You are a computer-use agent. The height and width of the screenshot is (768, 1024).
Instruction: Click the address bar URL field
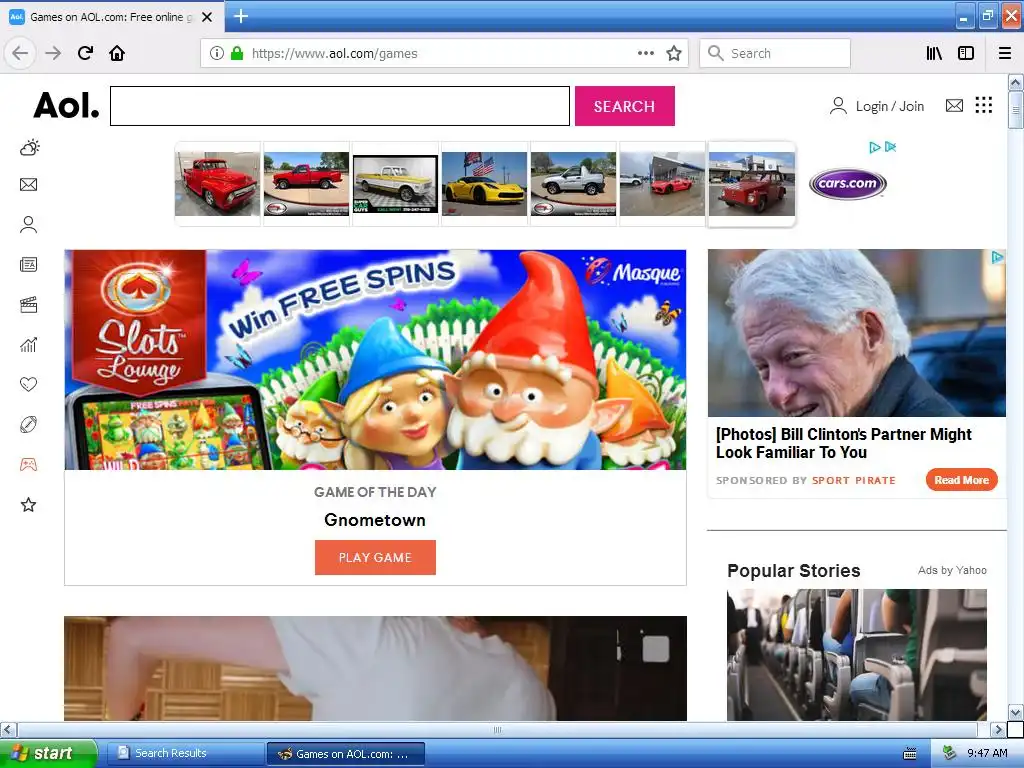pyautogui.click(x=442, y=53)
